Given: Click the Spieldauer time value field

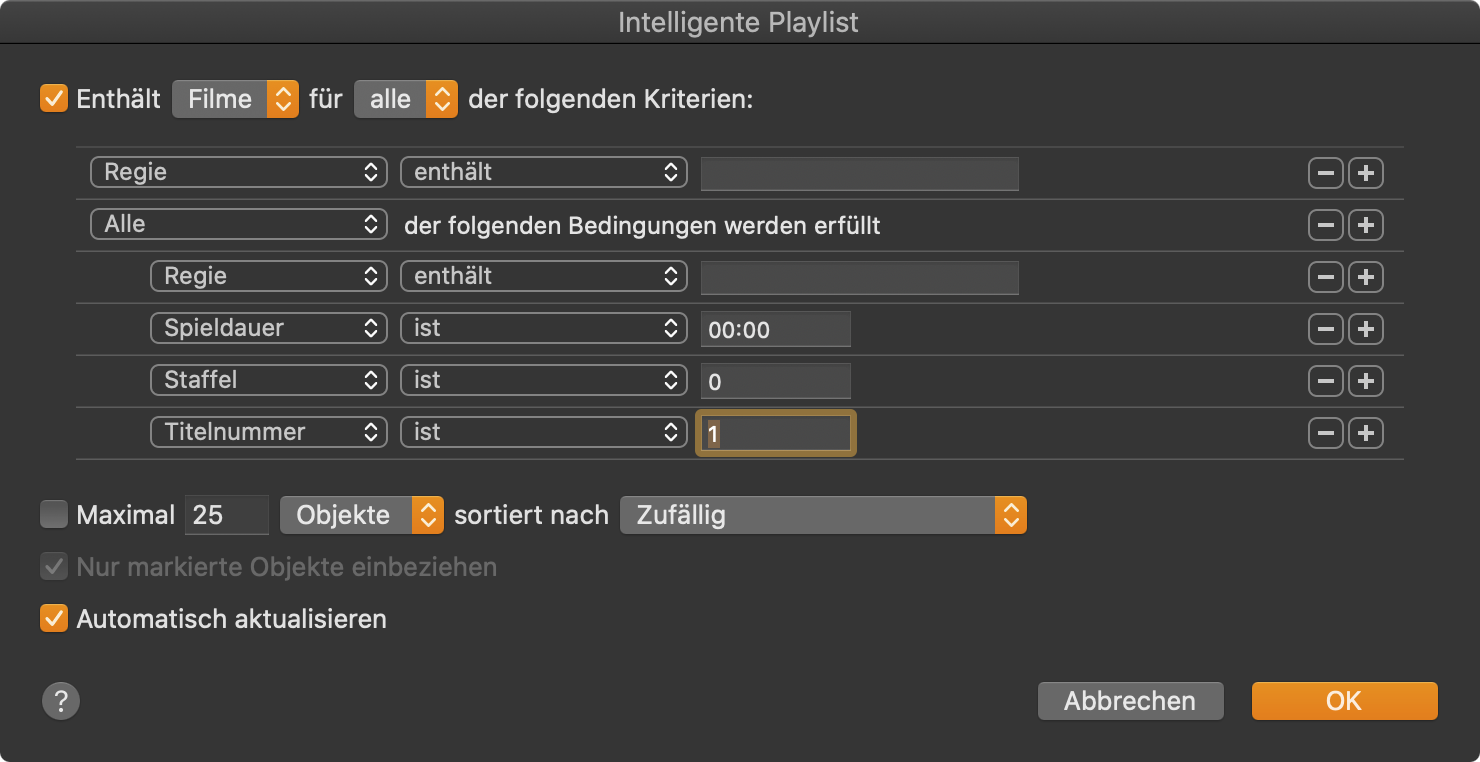Looking at the screenshot, I should pyautogui.click(x=775, y=329).
